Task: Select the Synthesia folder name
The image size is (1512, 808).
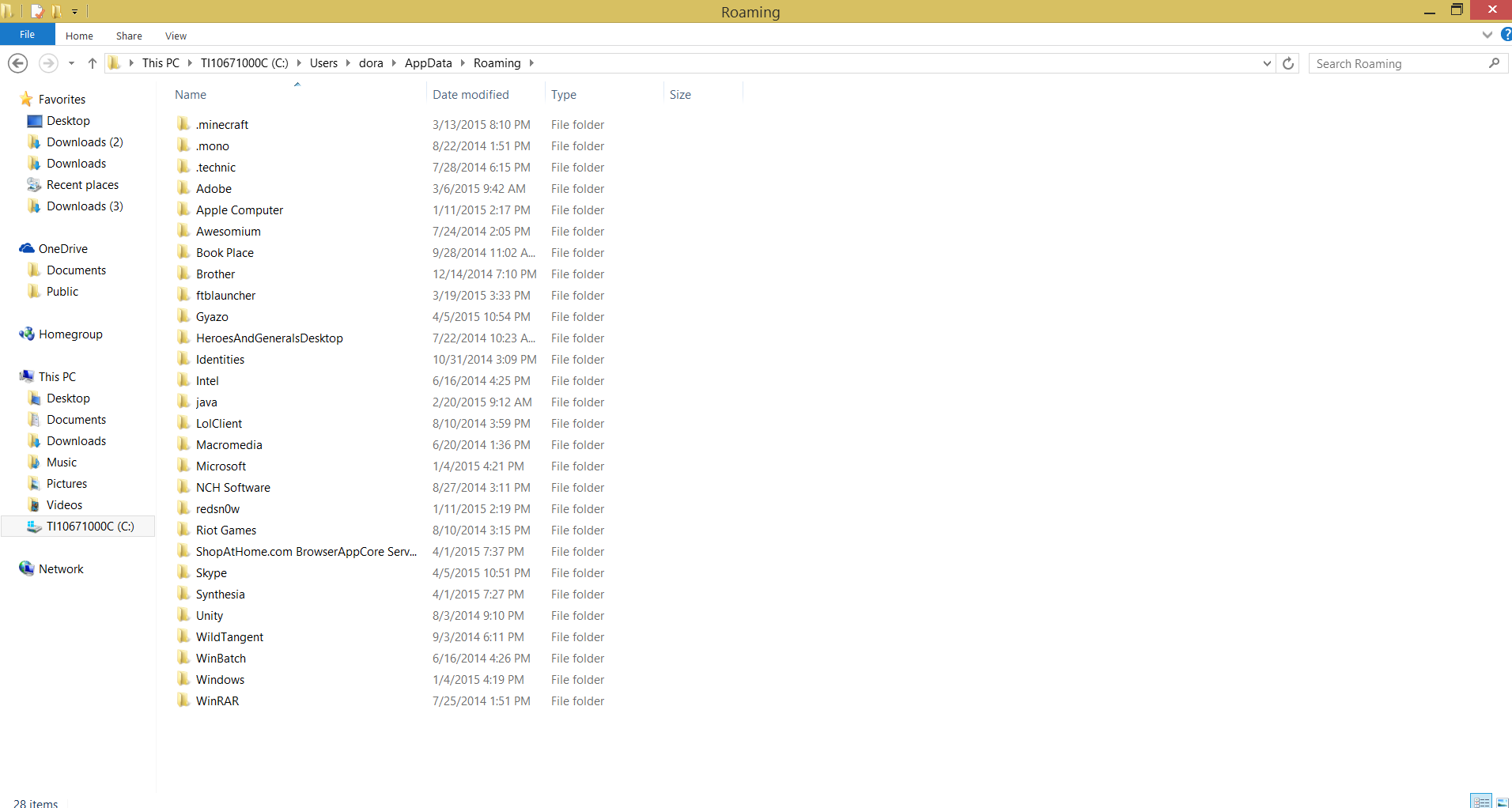Action: (221, 595)
